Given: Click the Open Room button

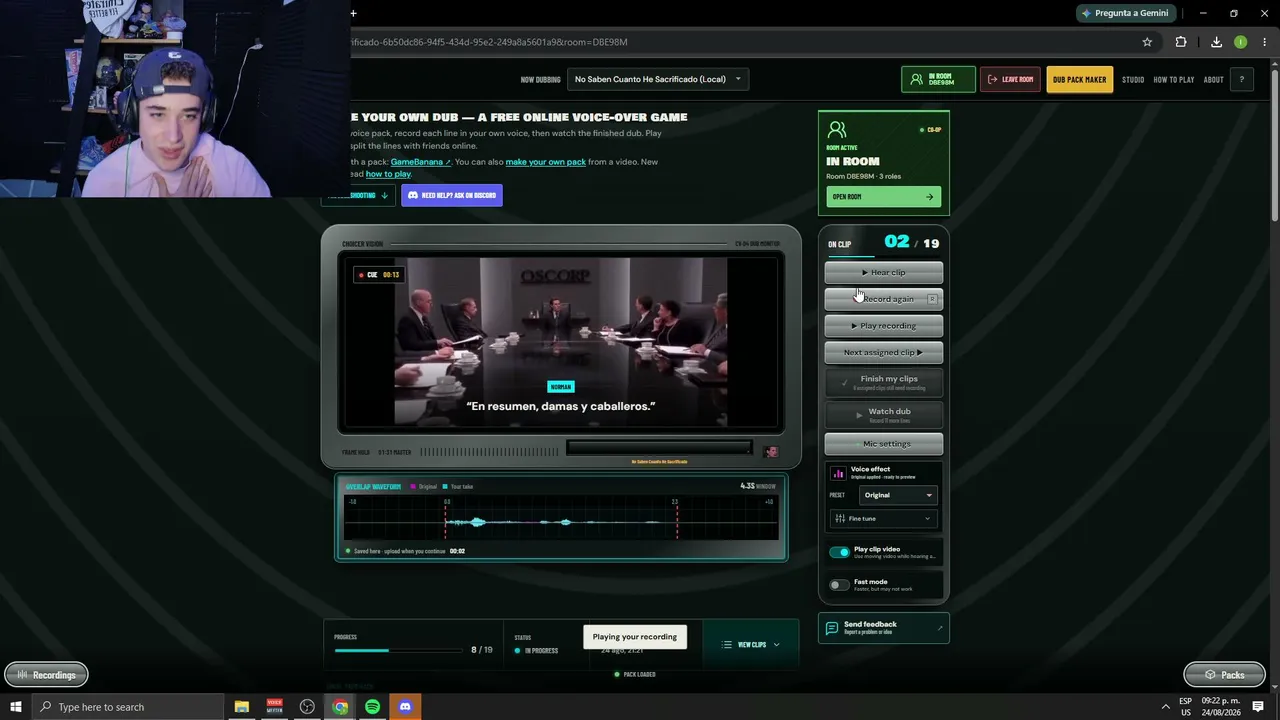Looking at the screenshot, I should pyautogui.click(x=883, y=197).
